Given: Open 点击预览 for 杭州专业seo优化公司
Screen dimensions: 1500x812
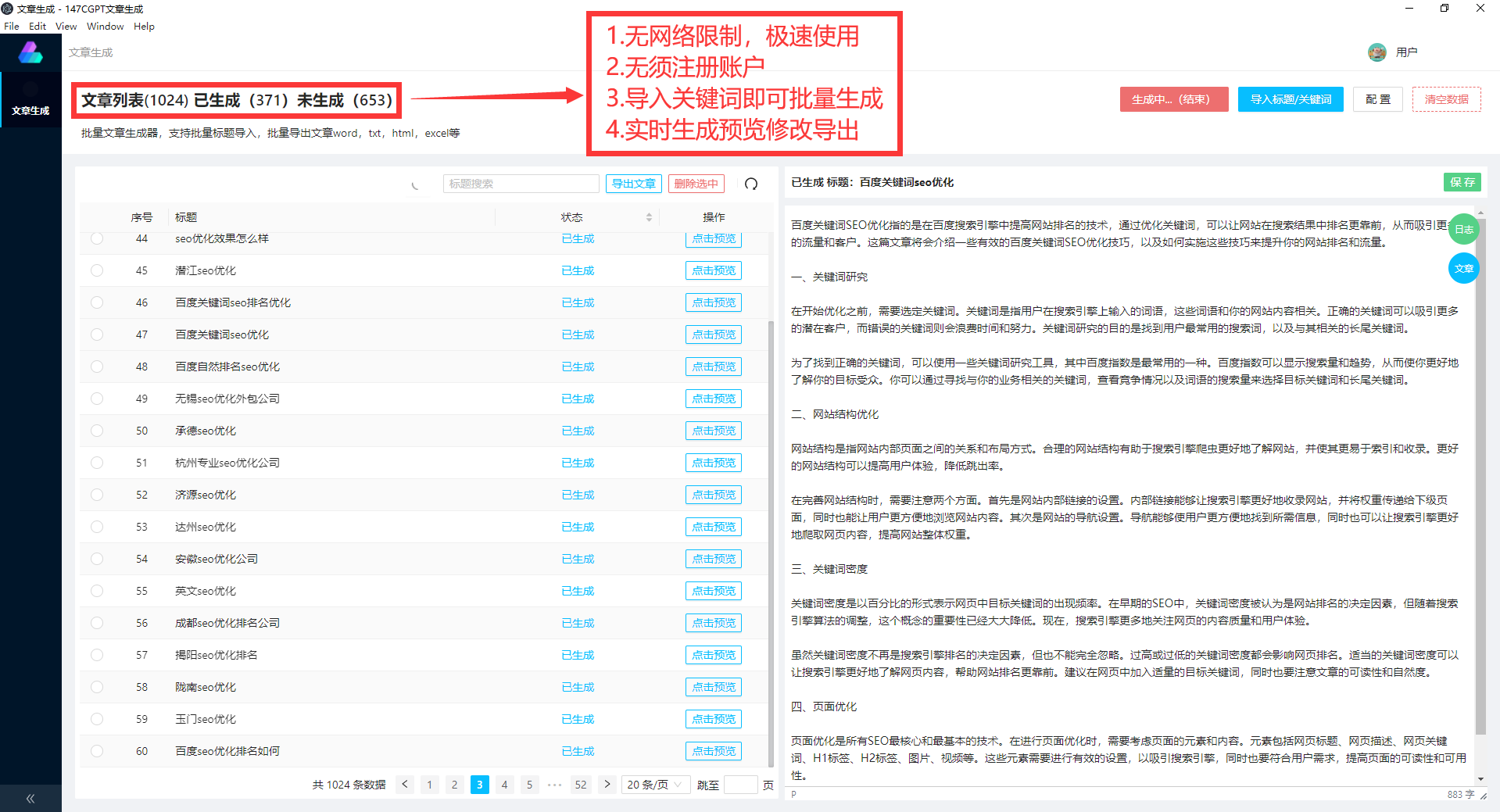Looking at the screenshot, I should (x=713, y=462).
